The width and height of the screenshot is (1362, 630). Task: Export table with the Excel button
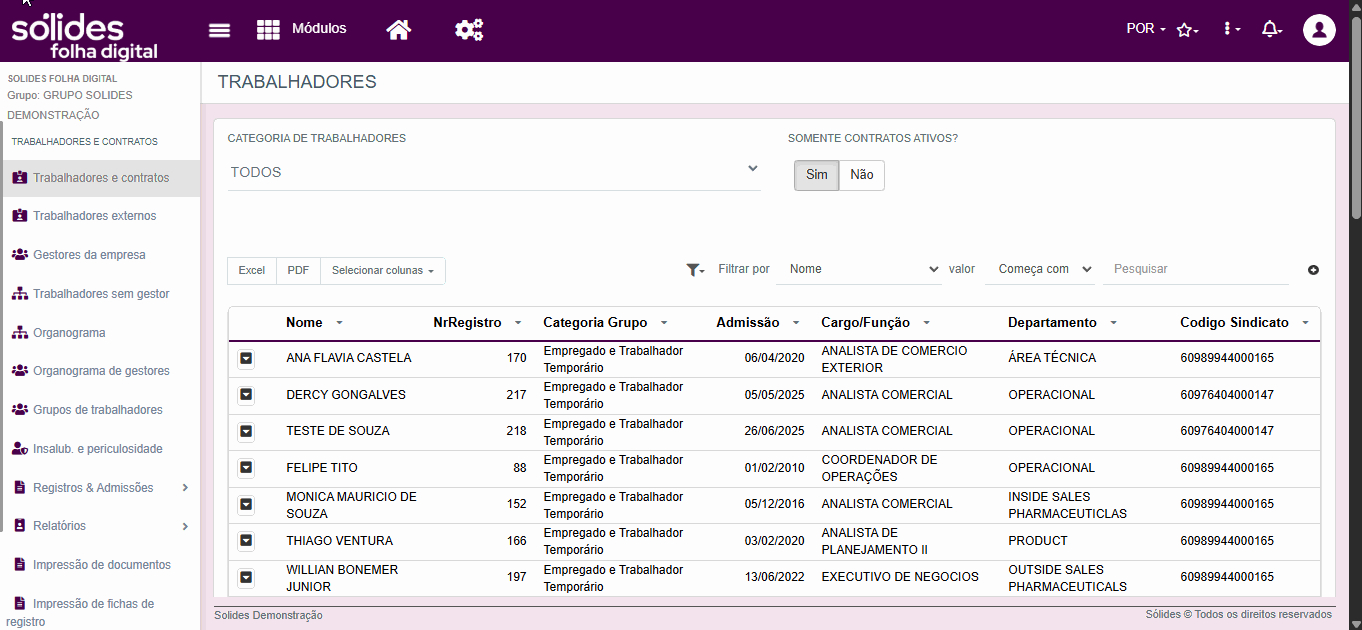252,271
